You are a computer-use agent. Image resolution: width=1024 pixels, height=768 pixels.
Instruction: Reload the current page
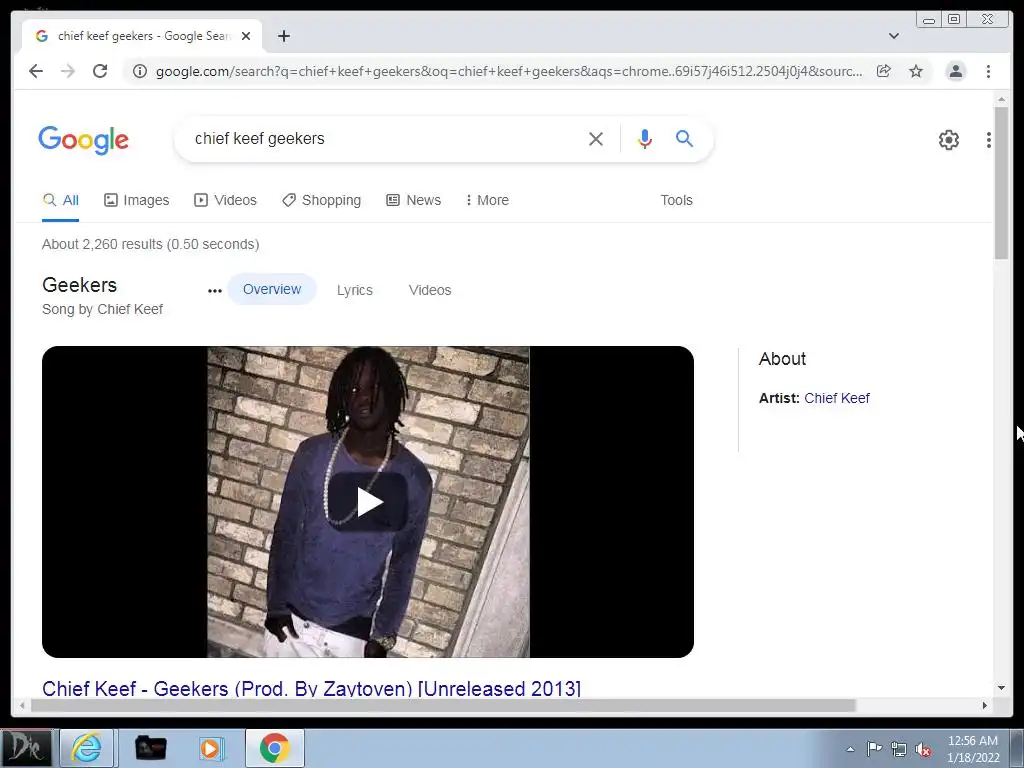100,71
